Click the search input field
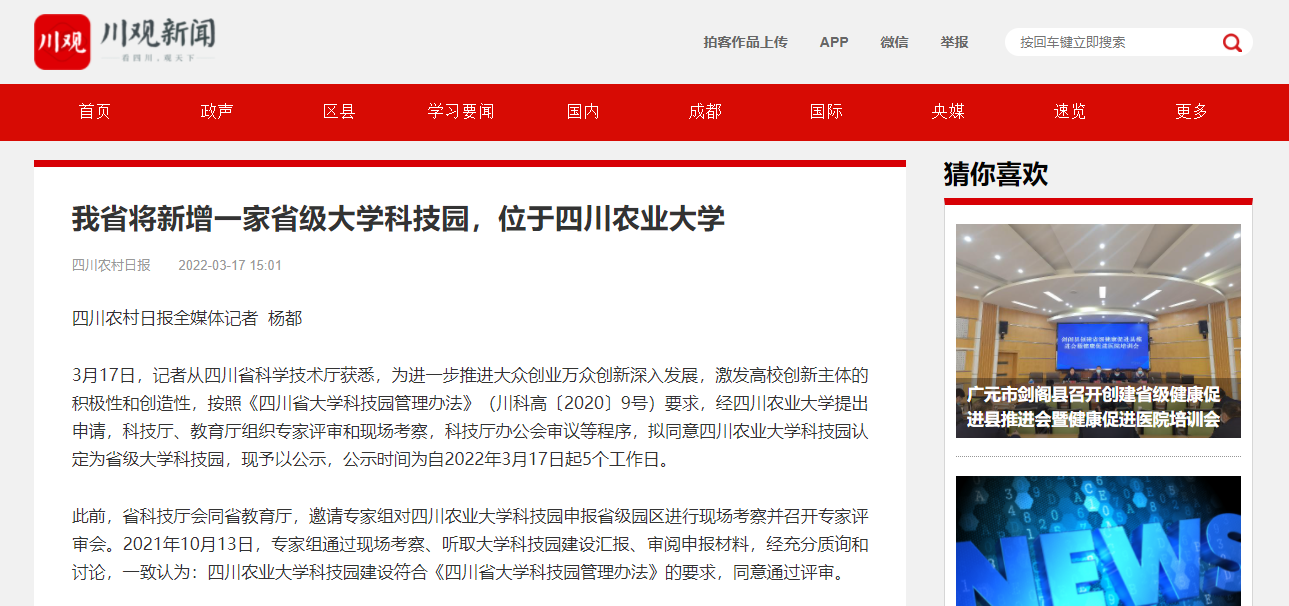The height and width of the screenshot is (606, 1289). point(1110,42)
